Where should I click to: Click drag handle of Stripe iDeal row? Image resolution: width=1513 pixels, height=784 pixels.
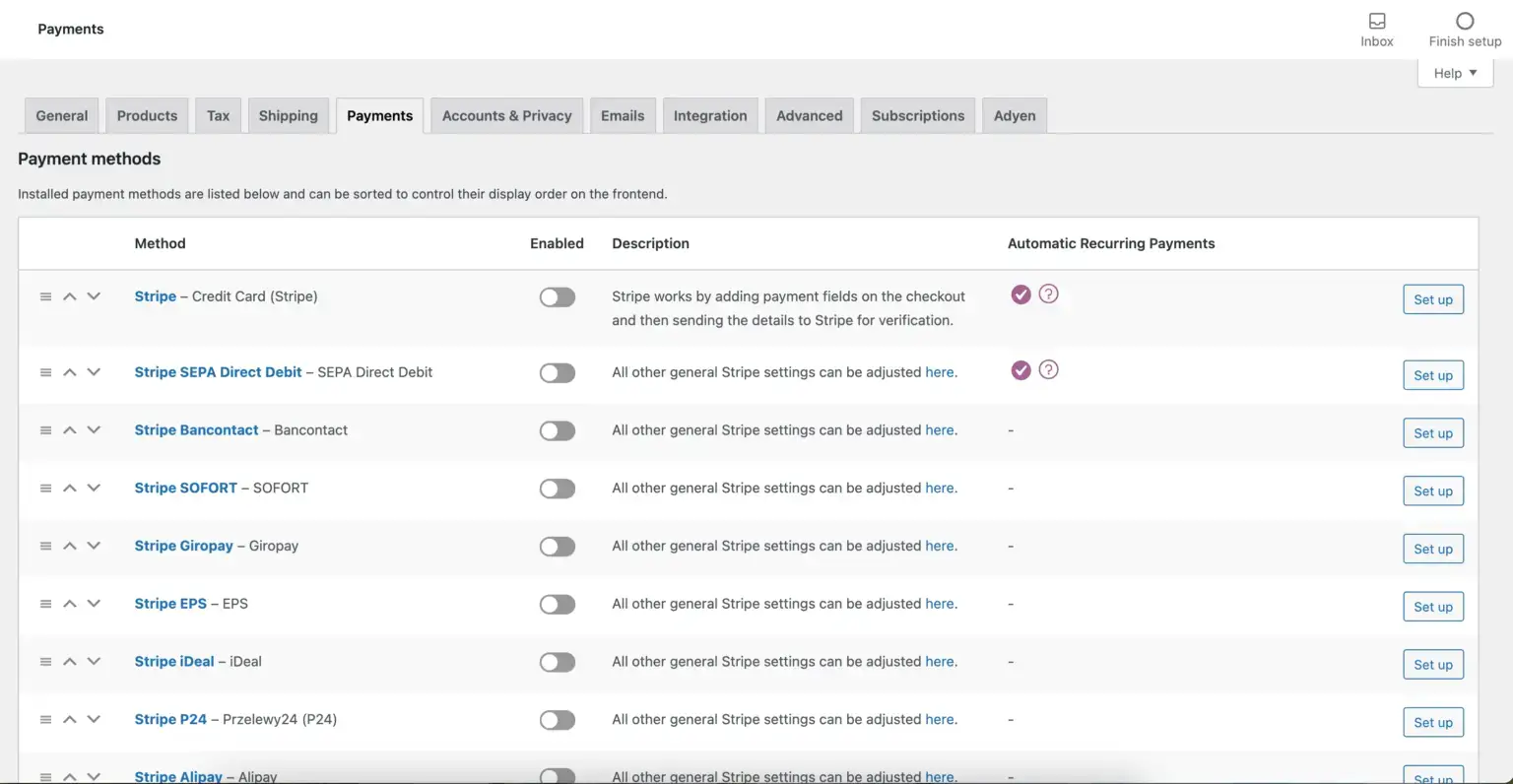coord(45,662)
